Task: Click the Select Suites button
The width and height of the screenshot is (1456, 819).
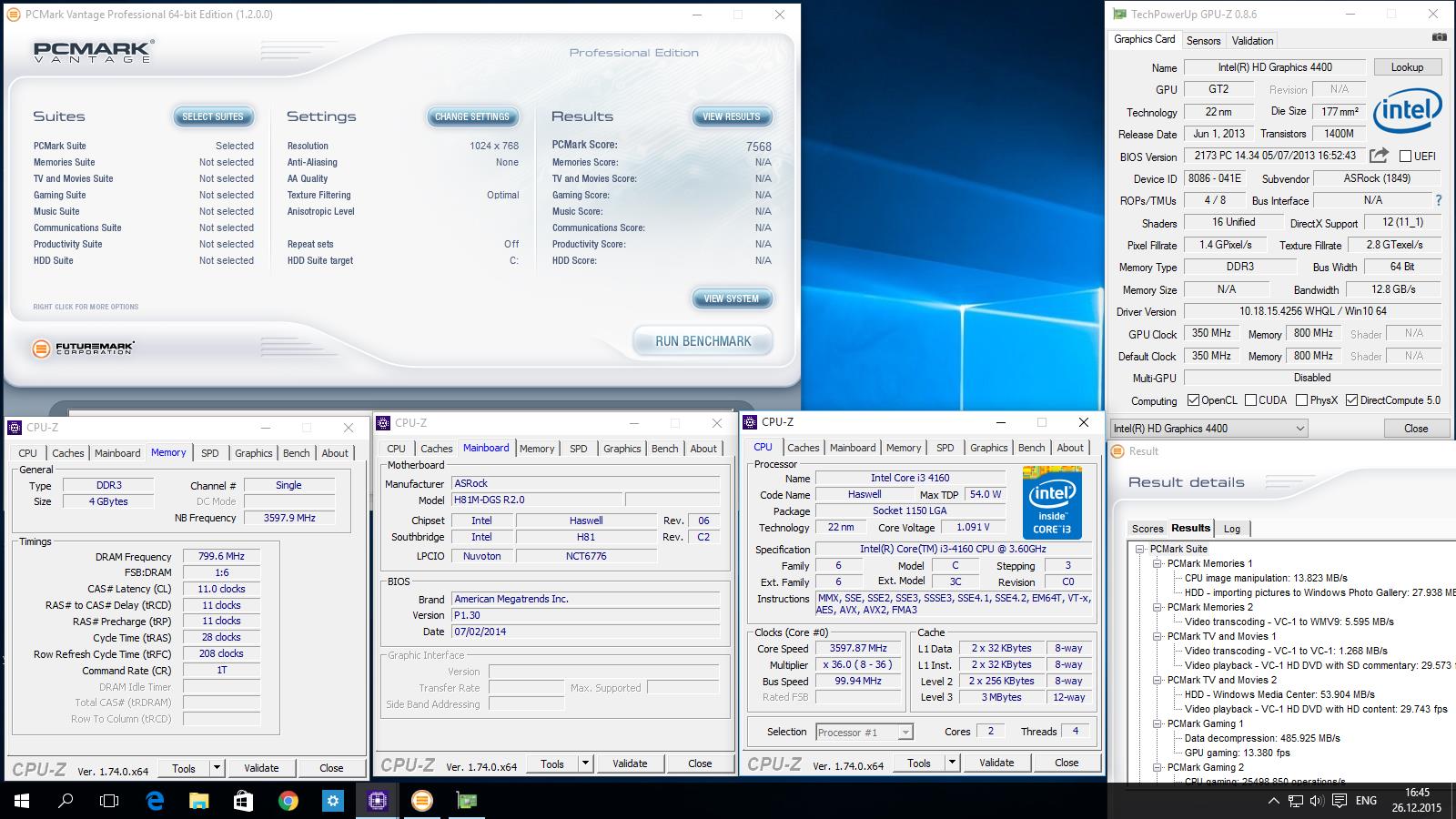Action: coord(213,116)
